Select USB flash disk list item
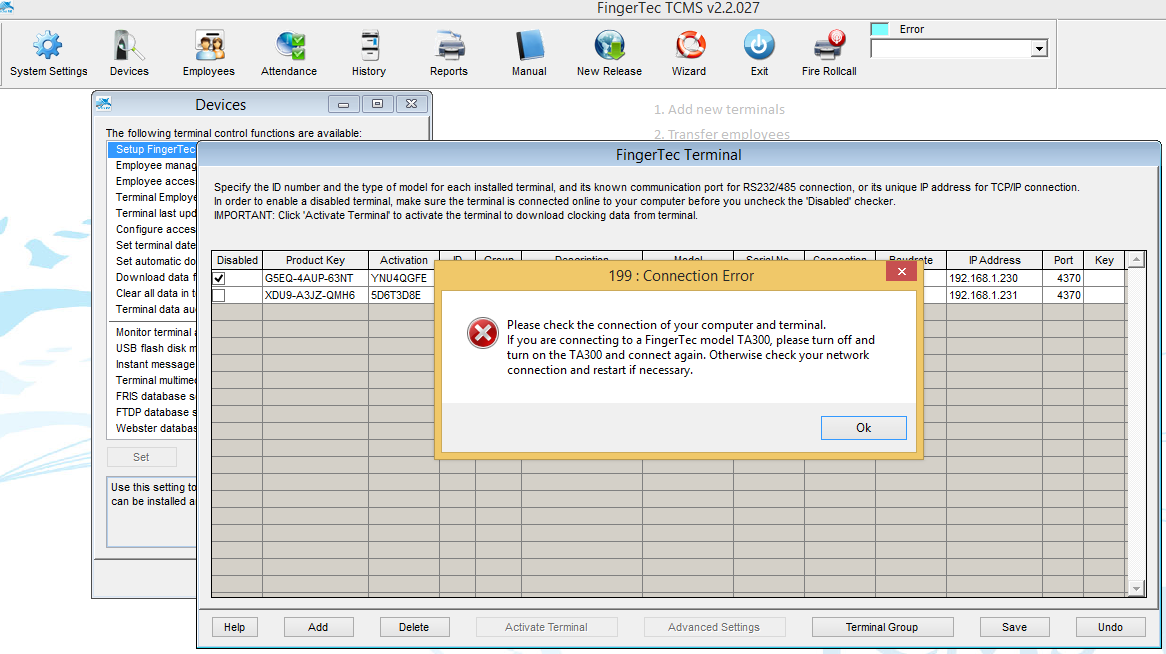 click(152, 348)
